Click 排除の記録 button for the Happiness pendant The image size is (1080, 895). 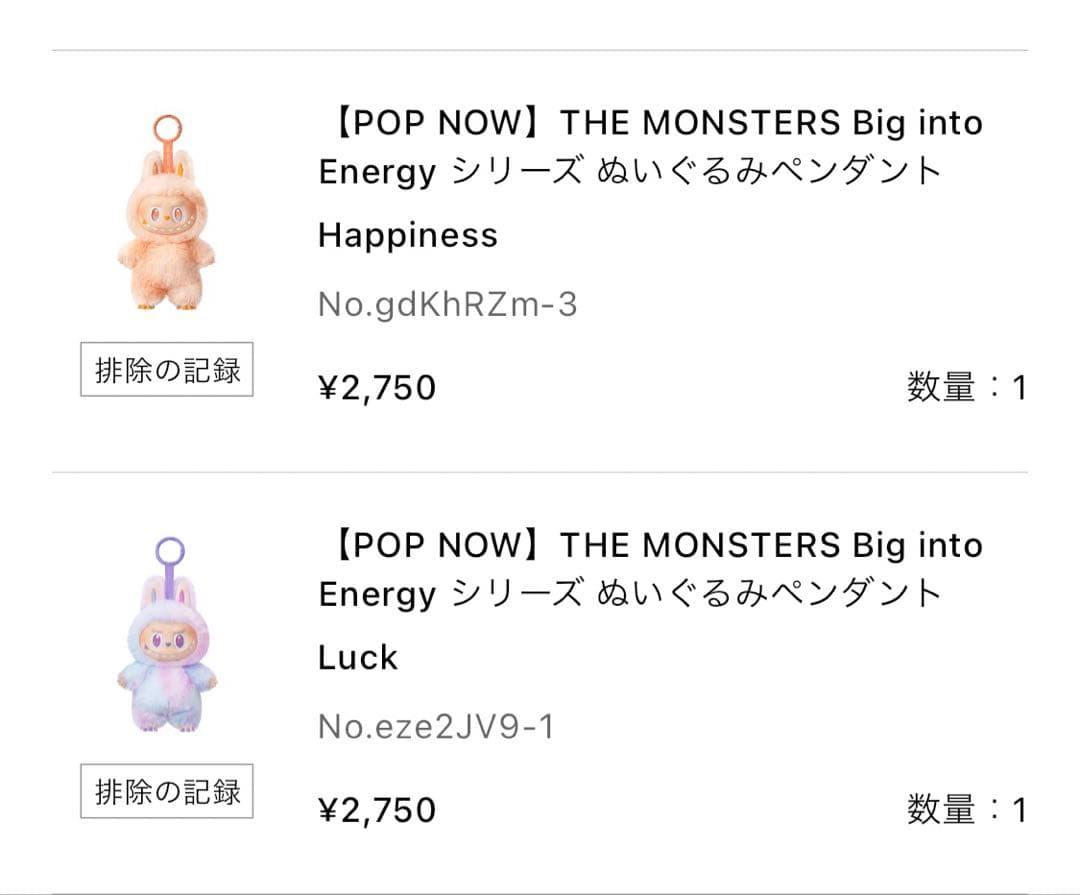pyautogui.click(x=166, y=370)
